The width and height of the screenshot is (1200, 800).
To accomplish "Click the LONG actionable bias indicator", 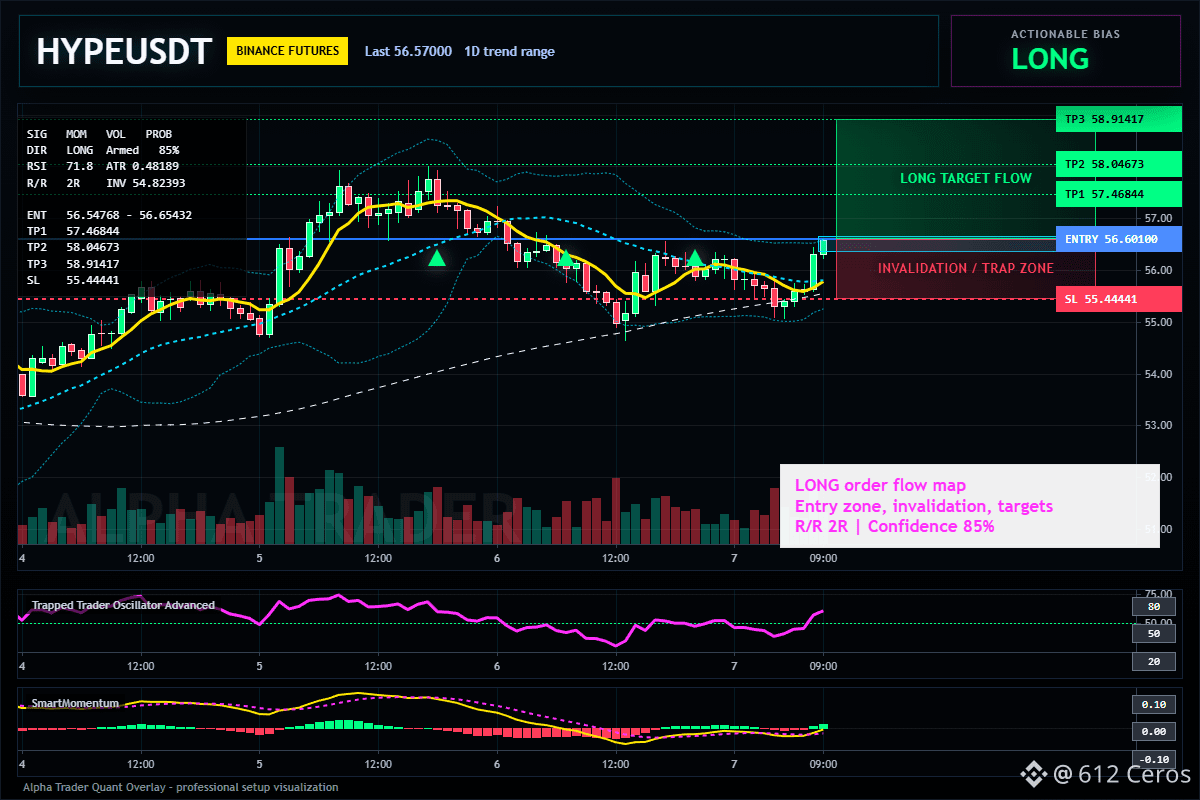I will click(x=1050, y=59).
